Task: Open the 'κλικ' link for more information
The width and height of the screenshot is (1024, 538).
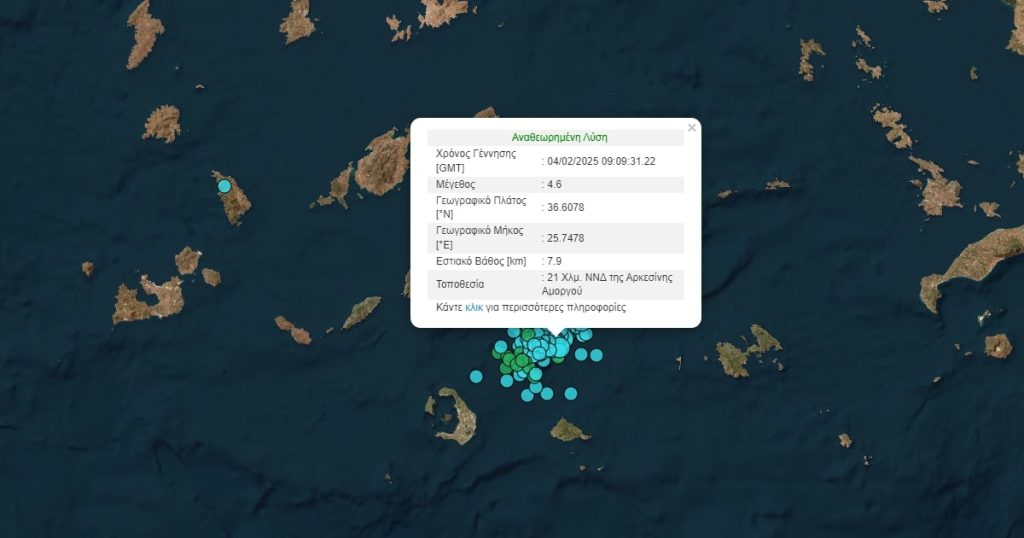Action: click(474, 308)
